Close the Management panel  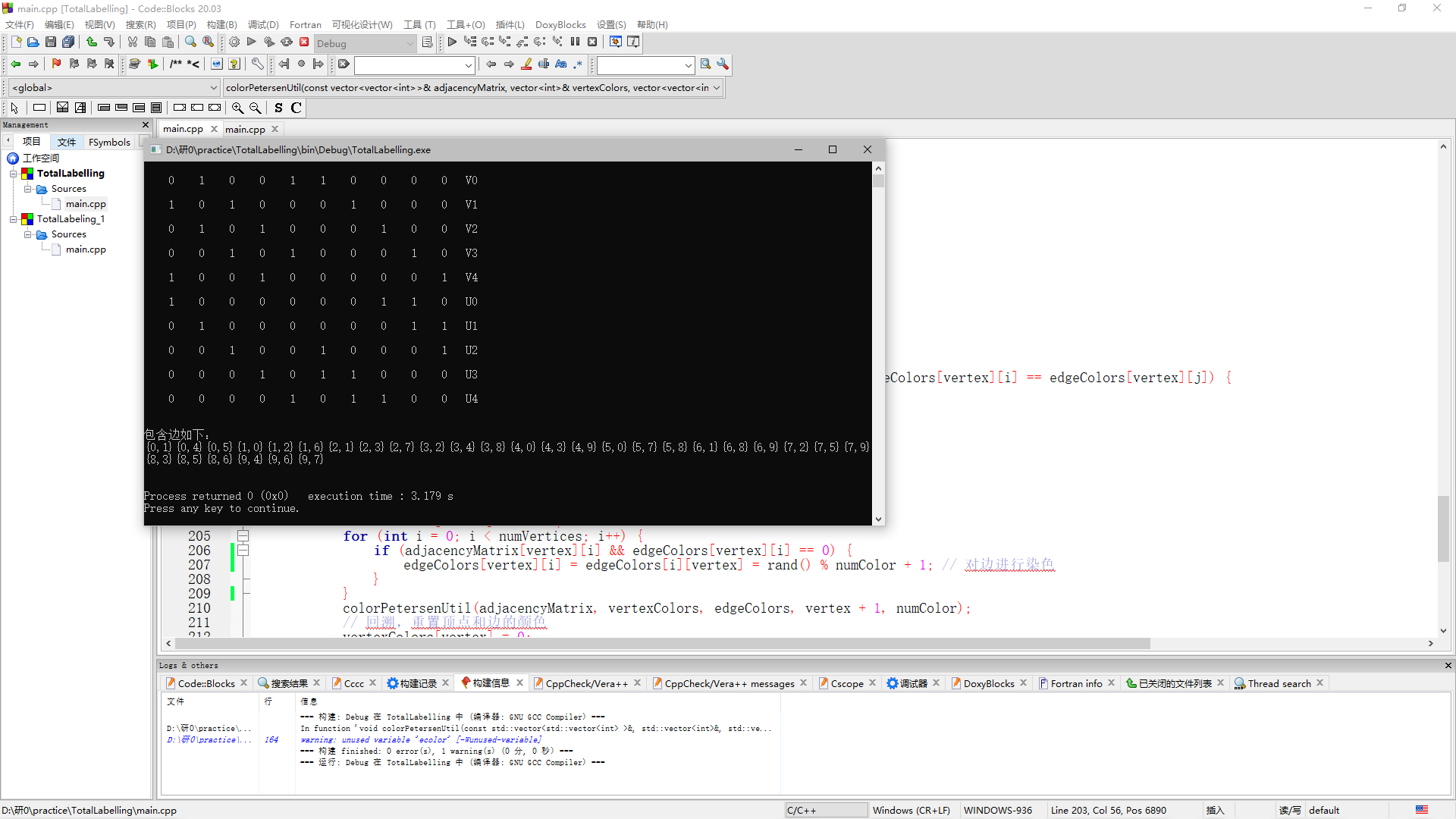pos(146,124)
